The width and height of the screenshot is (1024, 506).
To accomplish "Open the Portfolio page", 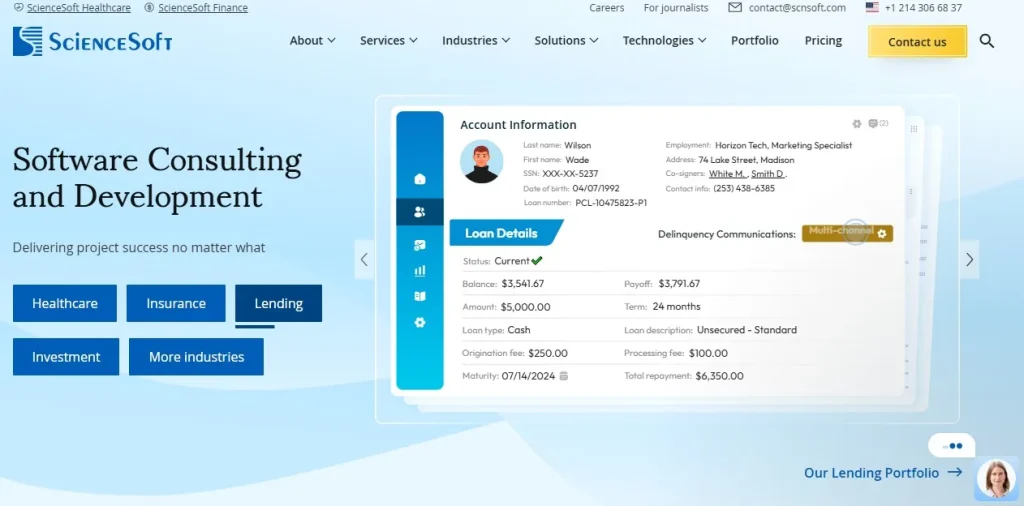I will pos(754,40).
